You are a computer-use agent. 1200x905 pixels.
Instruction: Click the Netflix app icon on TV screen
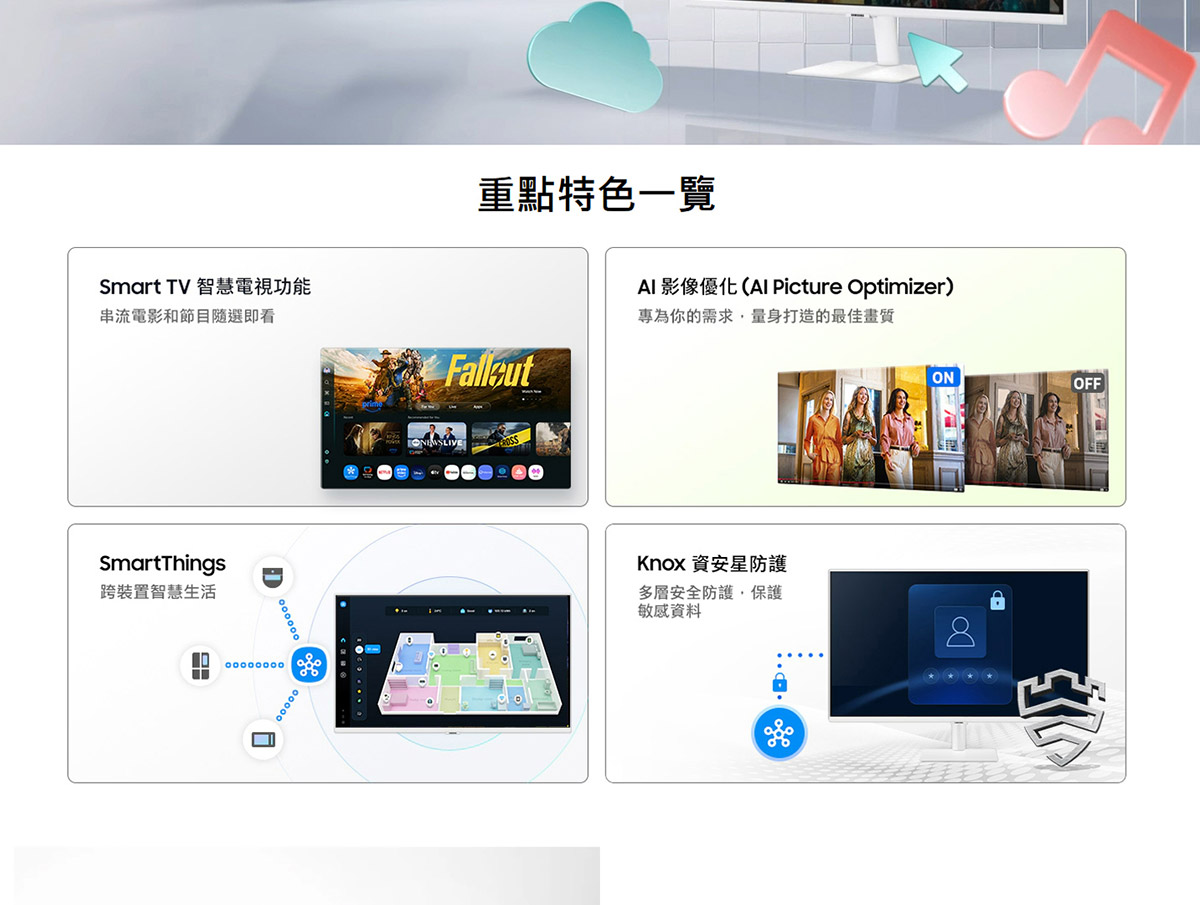pos(383,473)
